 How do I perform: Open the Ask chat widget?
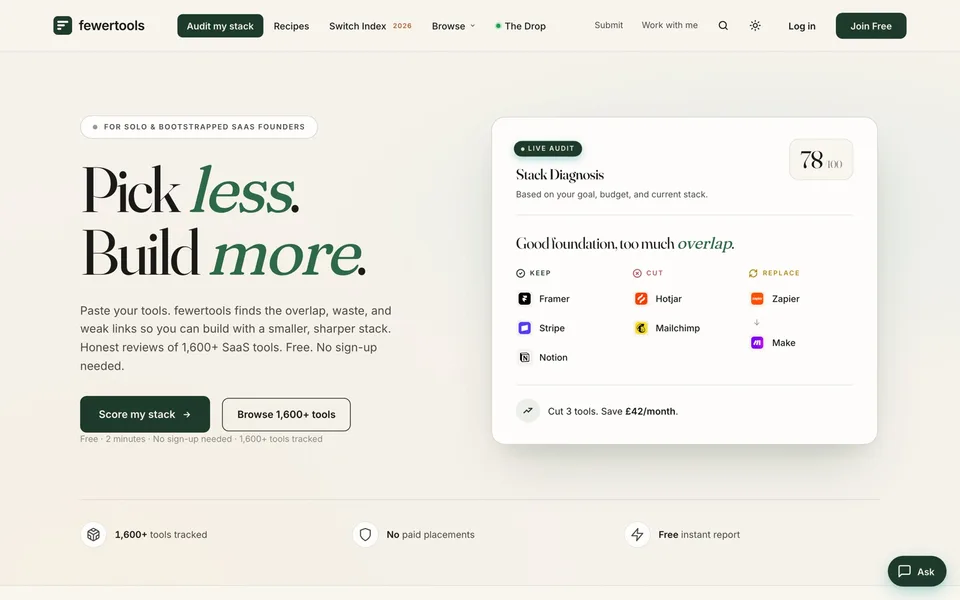click(x=917, y=571)
